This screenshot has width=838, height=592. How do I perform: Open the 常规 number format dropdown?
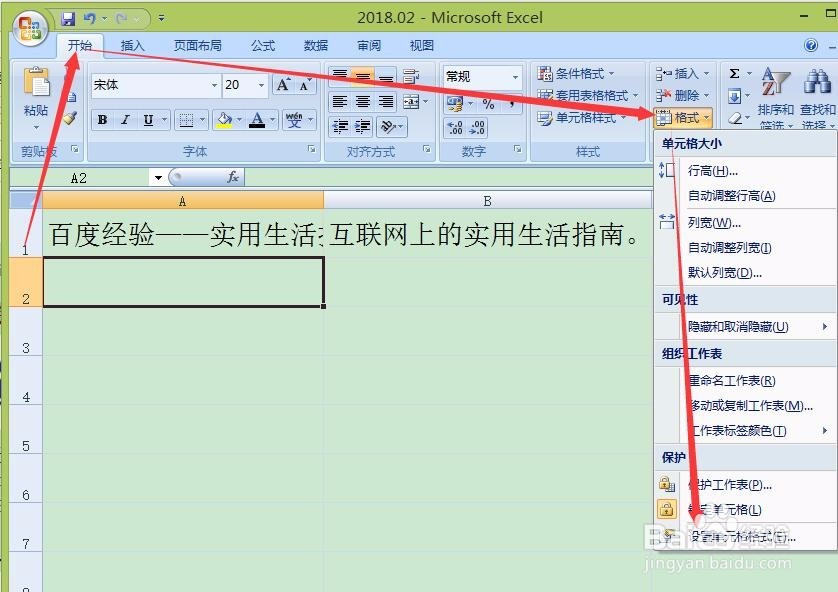515,76
